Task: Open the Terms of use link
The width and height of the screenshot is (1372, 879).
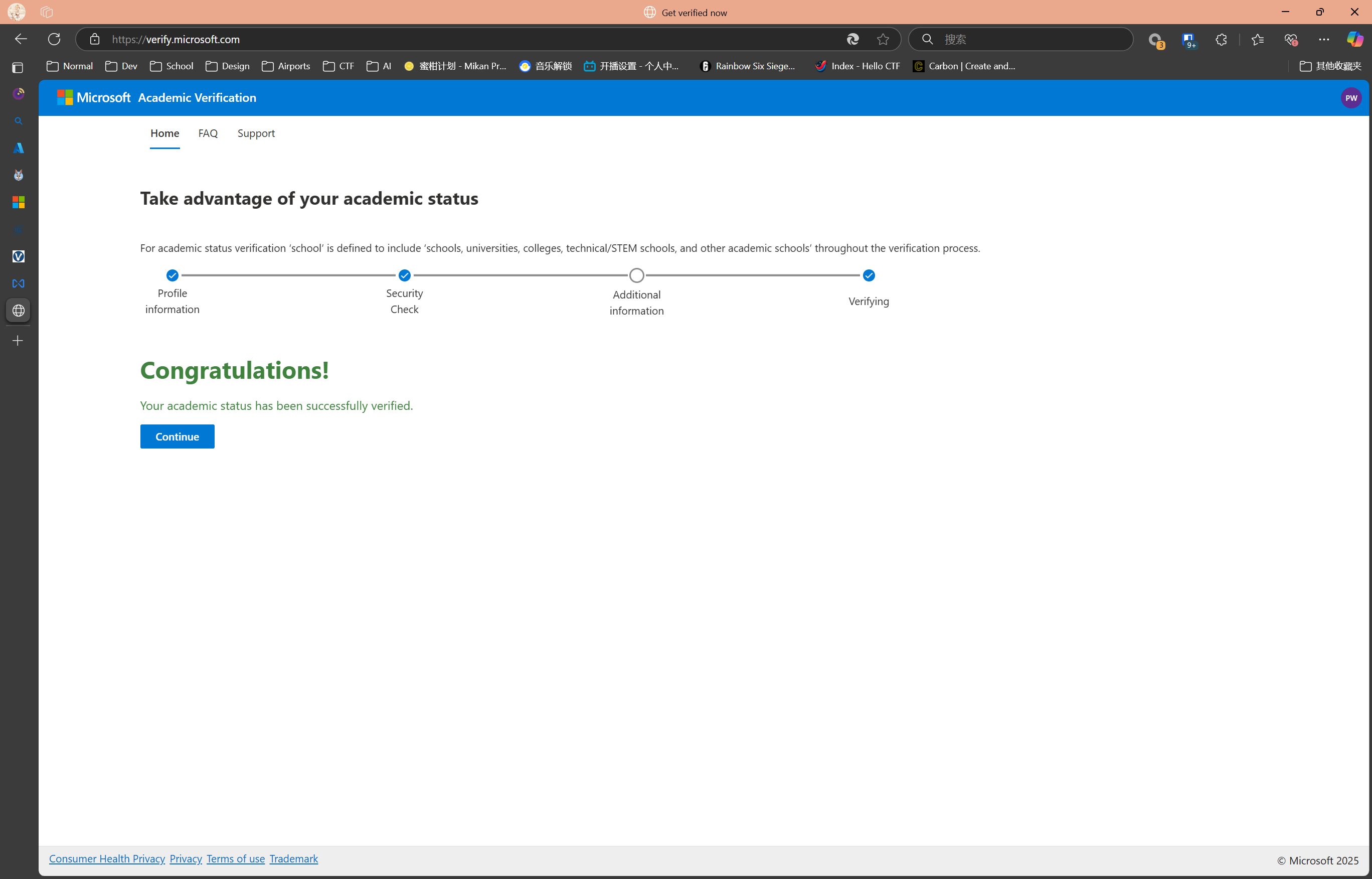Action: [x=236, y=858]
